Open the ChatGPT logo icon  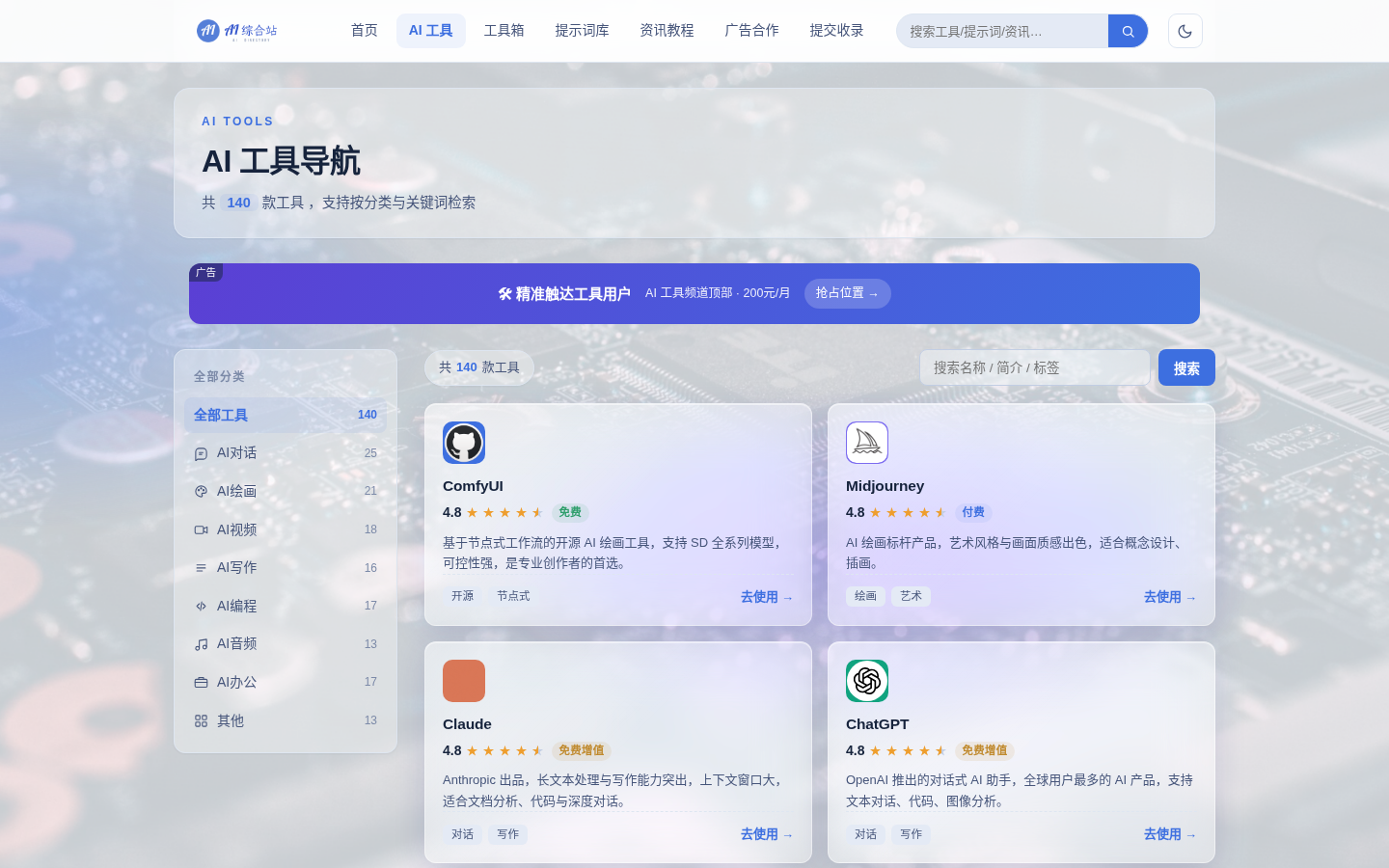(x=867, y=681)
